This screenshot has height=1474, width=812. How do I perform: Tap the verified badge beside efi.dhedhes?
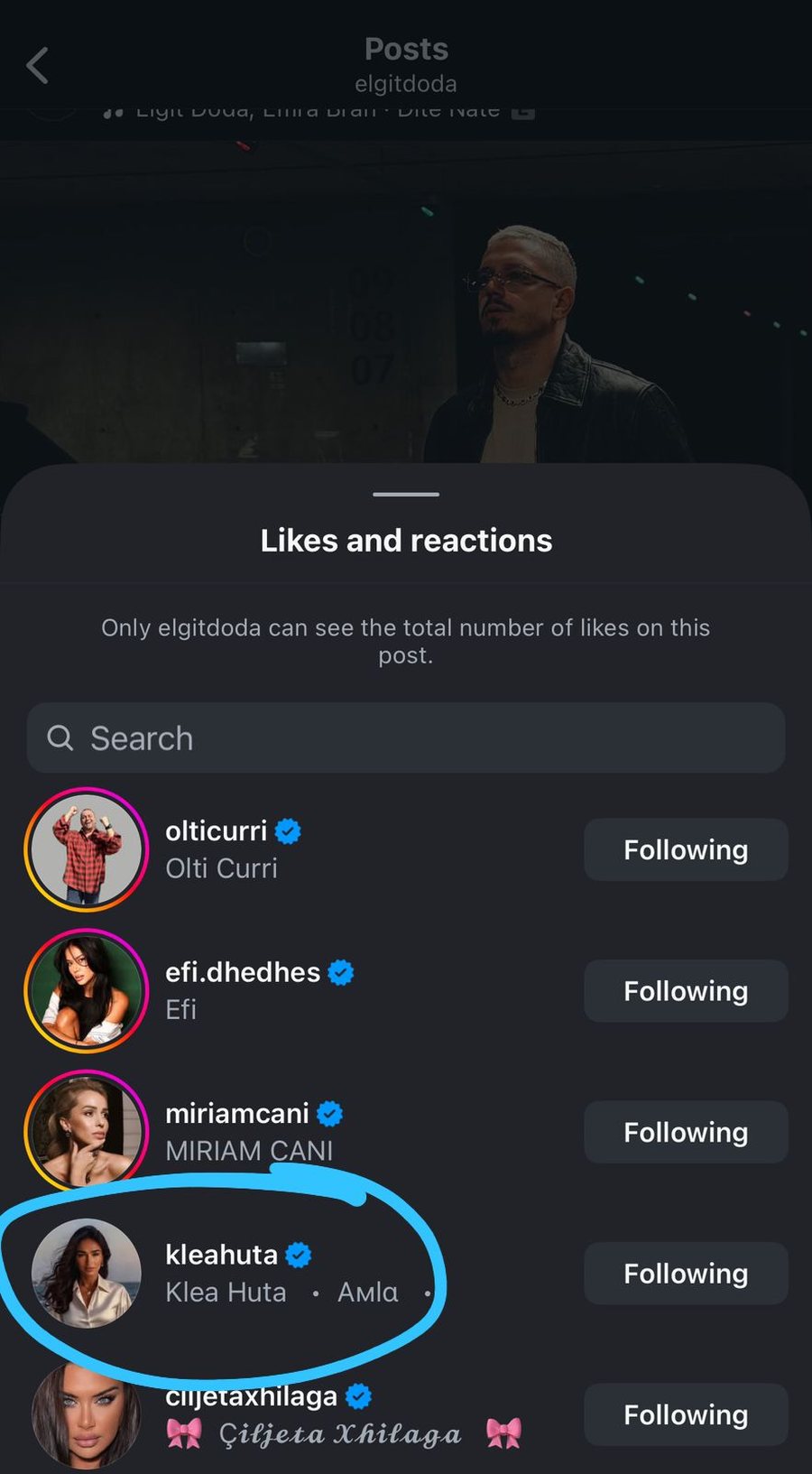(341, 972)
